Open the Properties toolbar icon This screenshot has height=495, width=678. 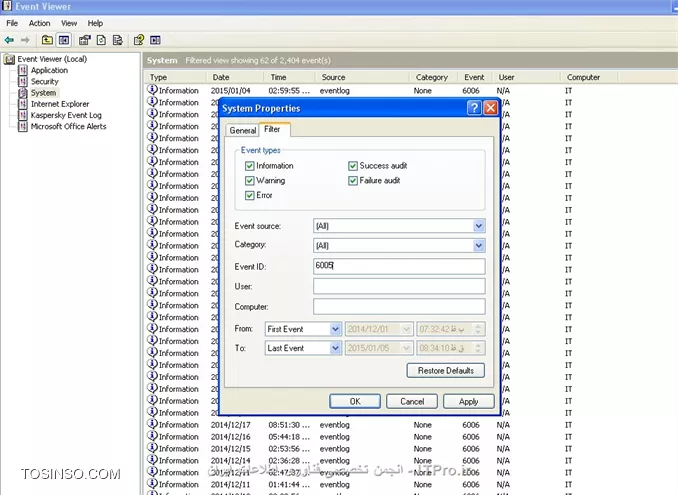pos(84,40)
